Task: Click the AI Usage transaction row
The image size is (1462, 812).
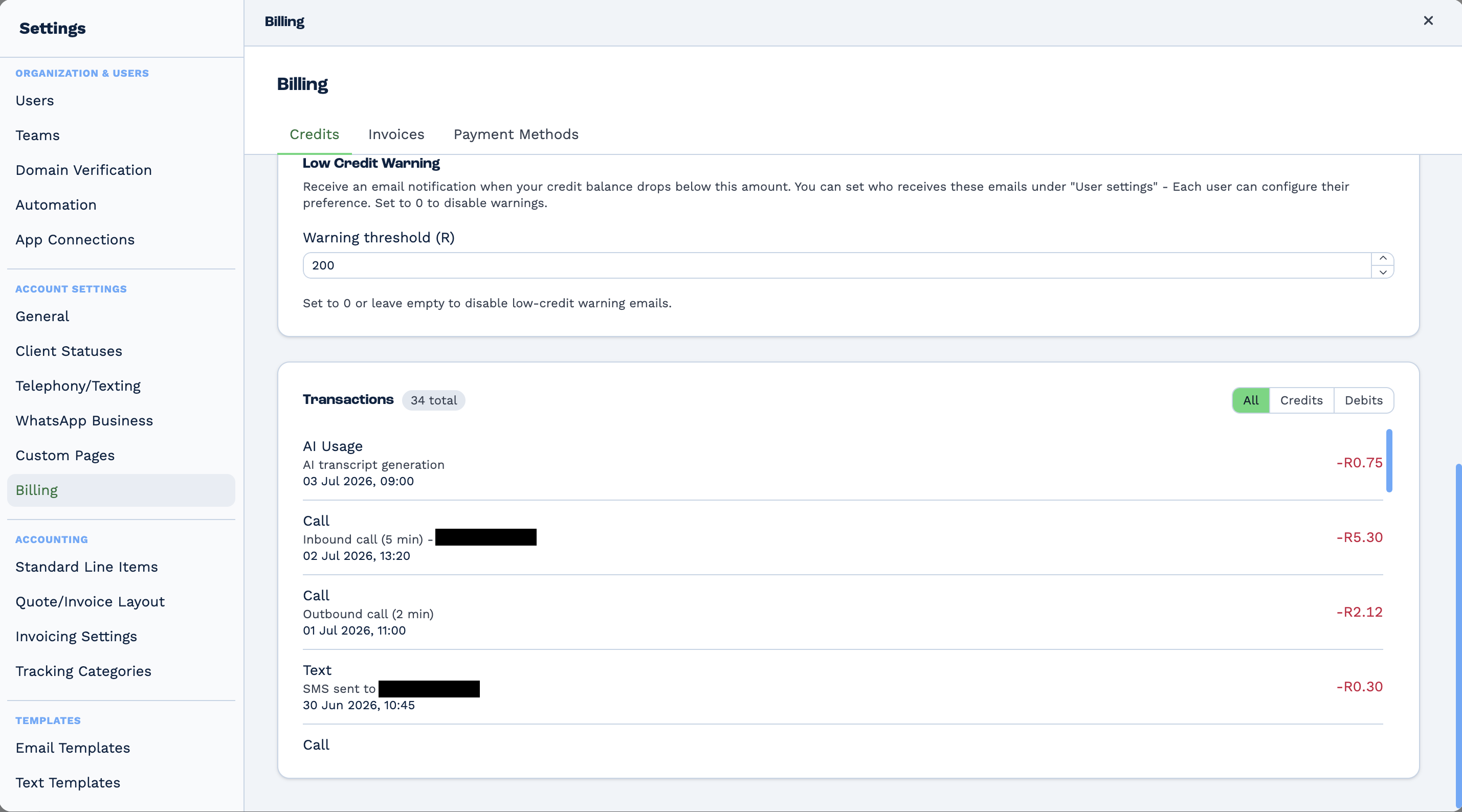Action: point(842,463)
